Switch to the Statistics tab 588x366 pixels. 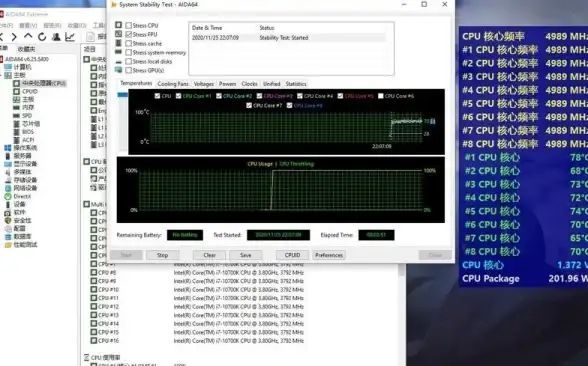(296, 84)
